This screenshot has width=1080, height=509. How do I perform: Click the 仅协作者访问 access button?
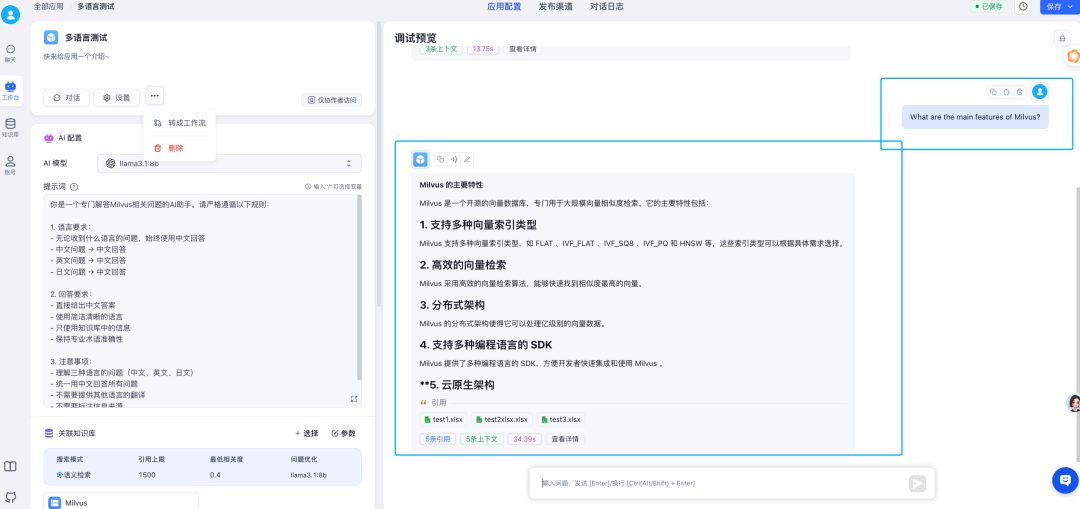point(331,100)
